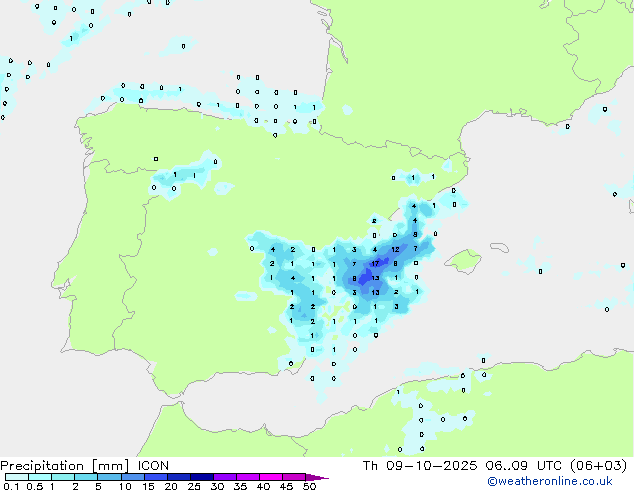Select the 2–5 mm legend color swatch
Viewport: 634px width, 490px height.
(x=86, y=477)
